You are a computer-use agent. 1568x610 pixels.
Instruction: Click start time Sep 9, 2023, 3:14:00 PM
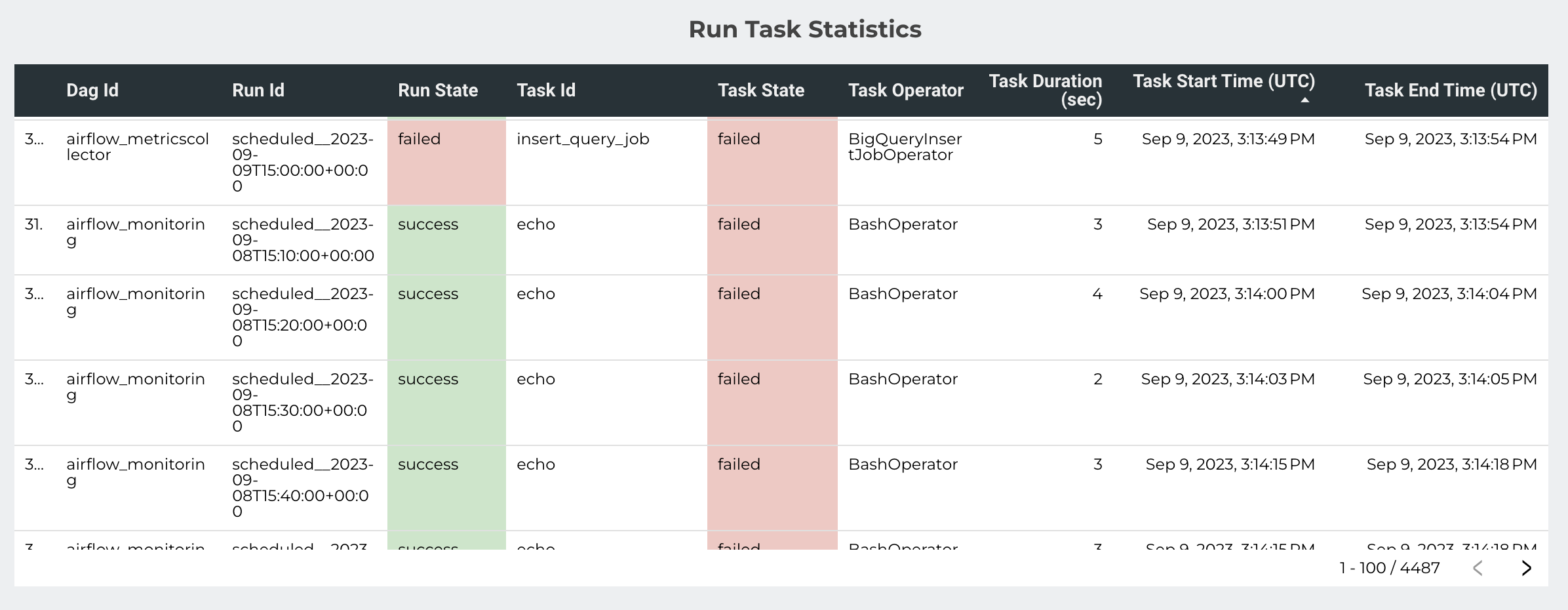click(x=1226, y=294)
